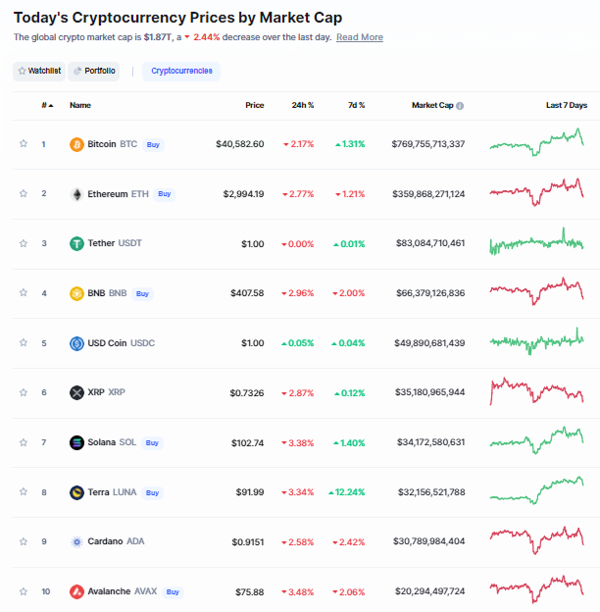
Task: Sort the table by 24h % column
Action: pos(302,105)
